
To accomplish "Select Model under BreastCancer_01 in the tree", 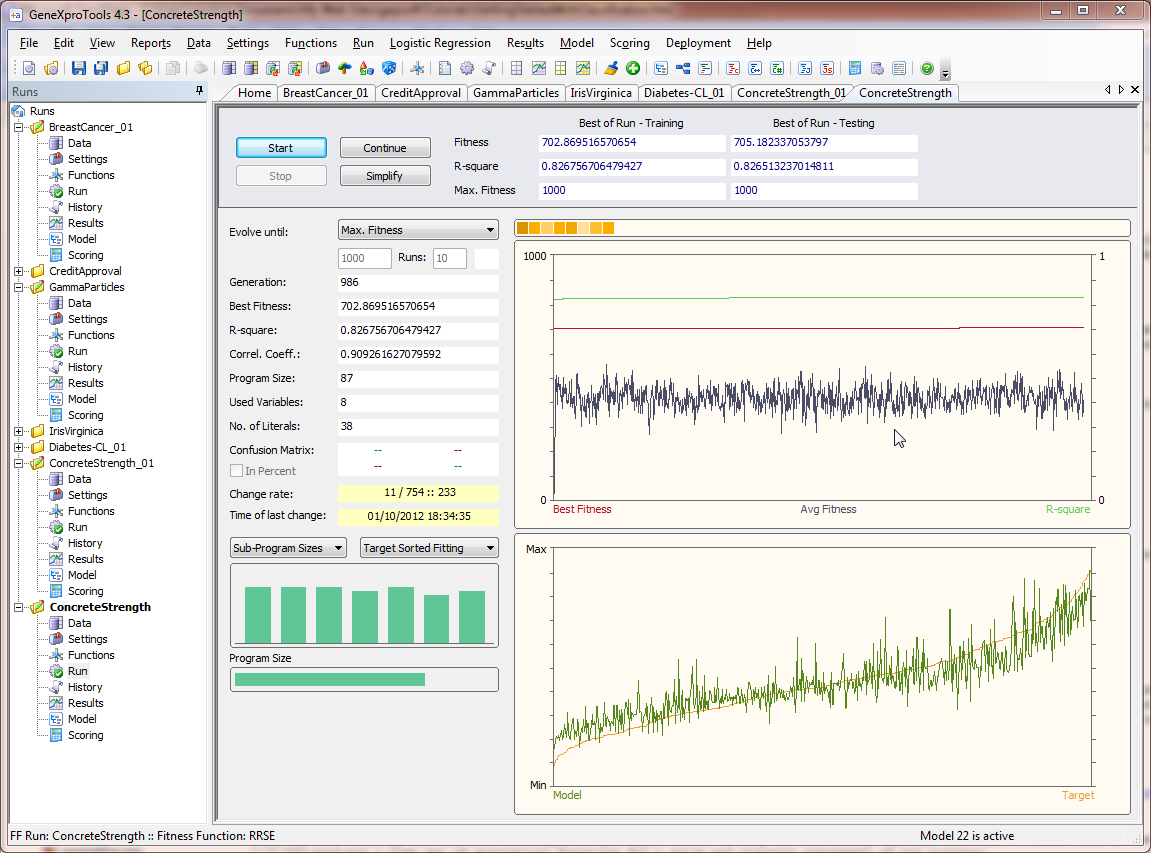I will pyautogui.click(x=81, y=239).
